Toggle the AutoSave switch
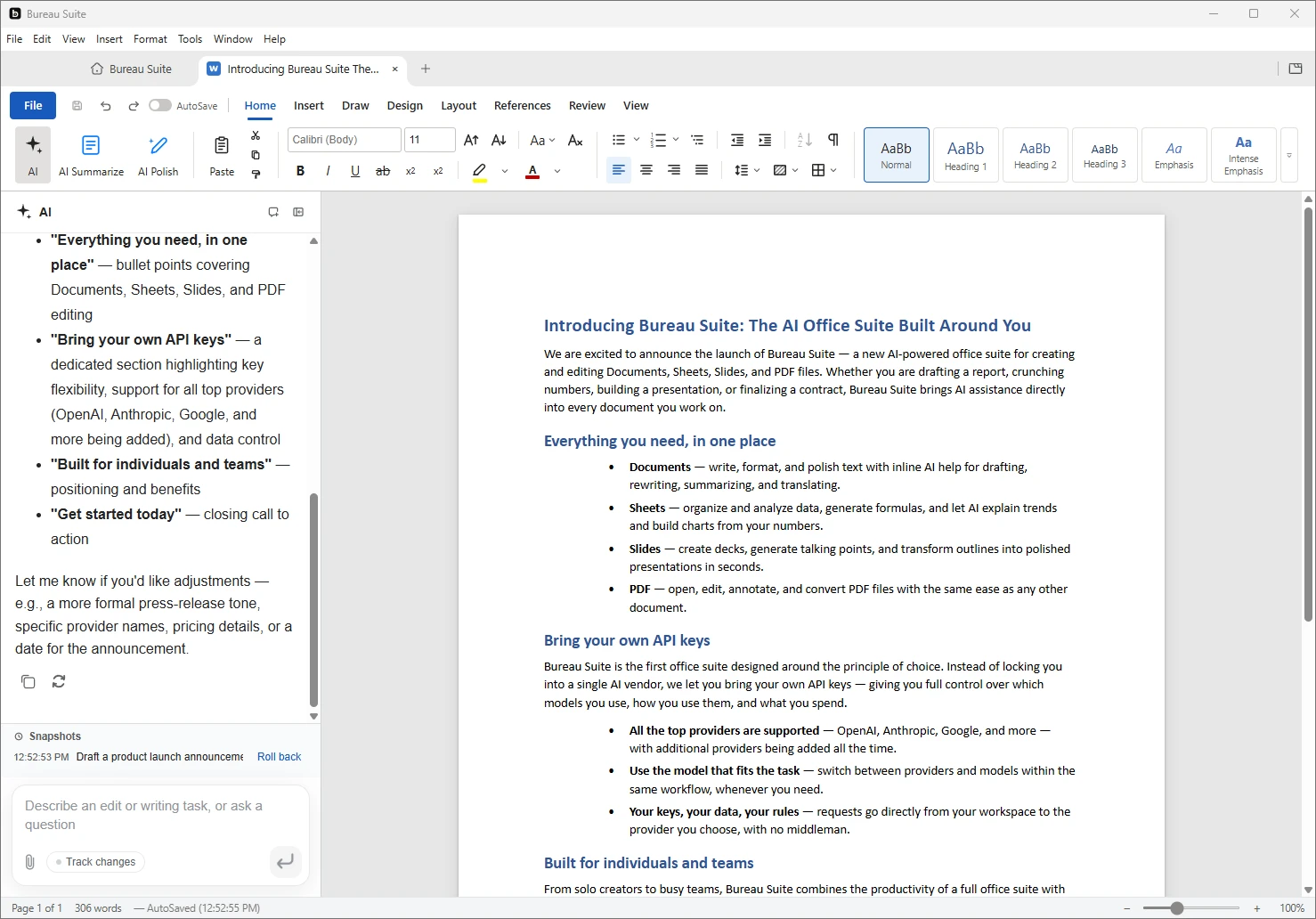 tap(160, 105)
